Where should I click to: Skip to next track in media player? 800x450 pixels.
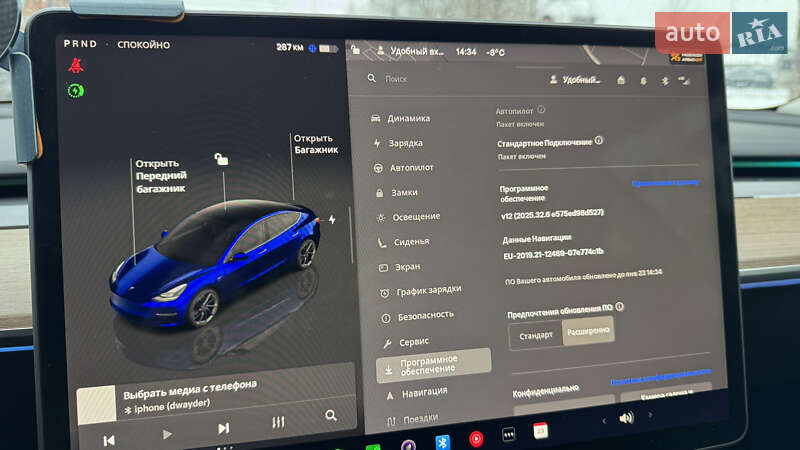pos(223,429)
